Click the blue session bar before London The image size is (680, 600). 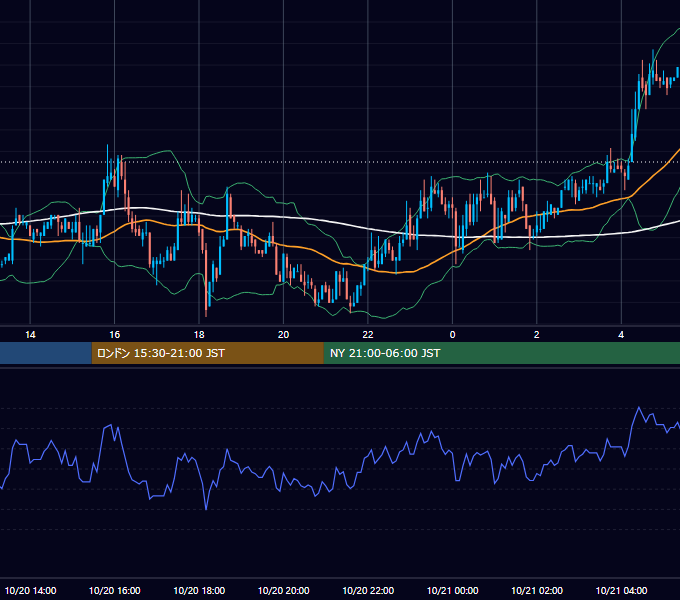click(46, 353)
